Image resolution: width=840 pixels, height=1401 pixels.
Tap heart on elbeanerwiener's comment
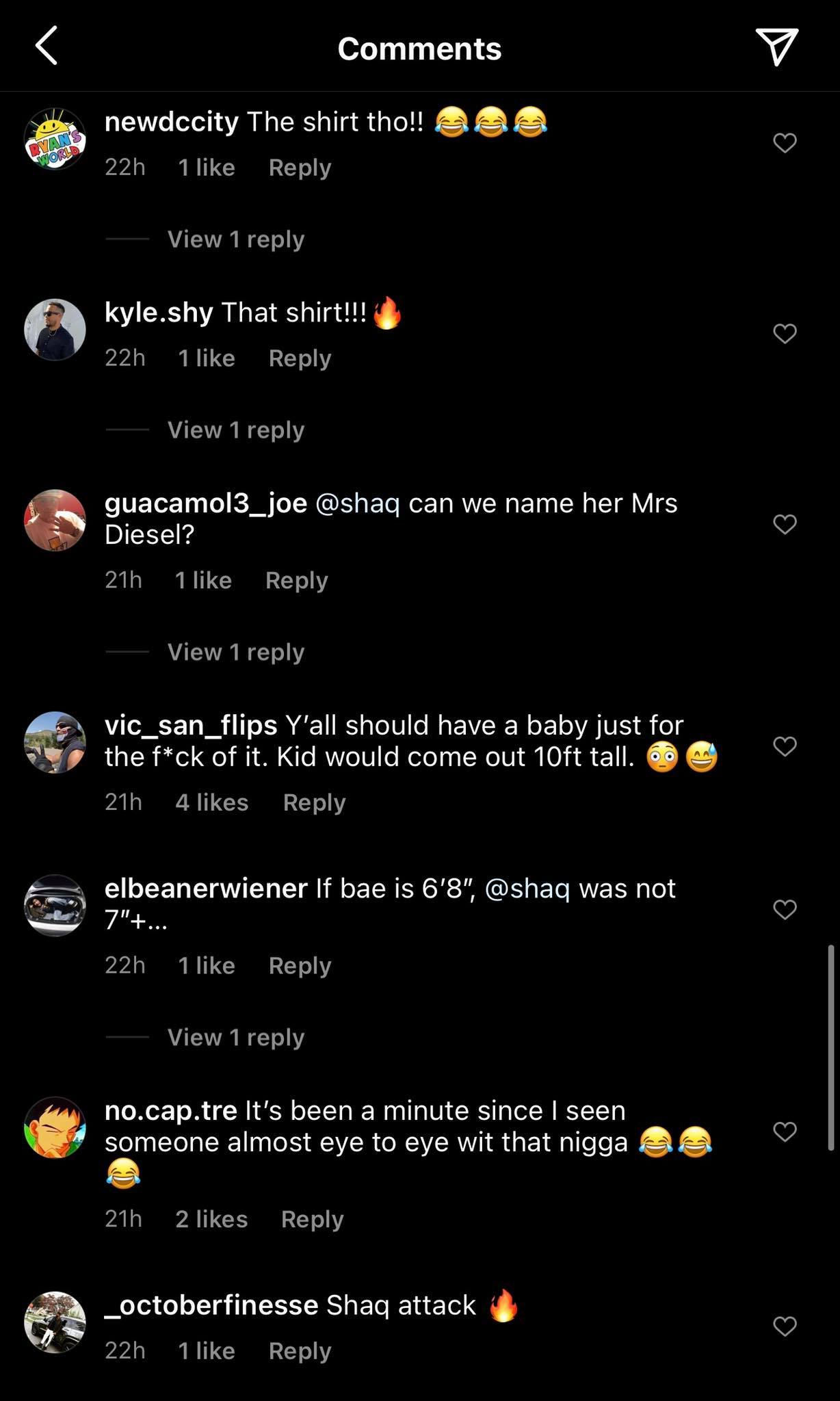[785, 910]
